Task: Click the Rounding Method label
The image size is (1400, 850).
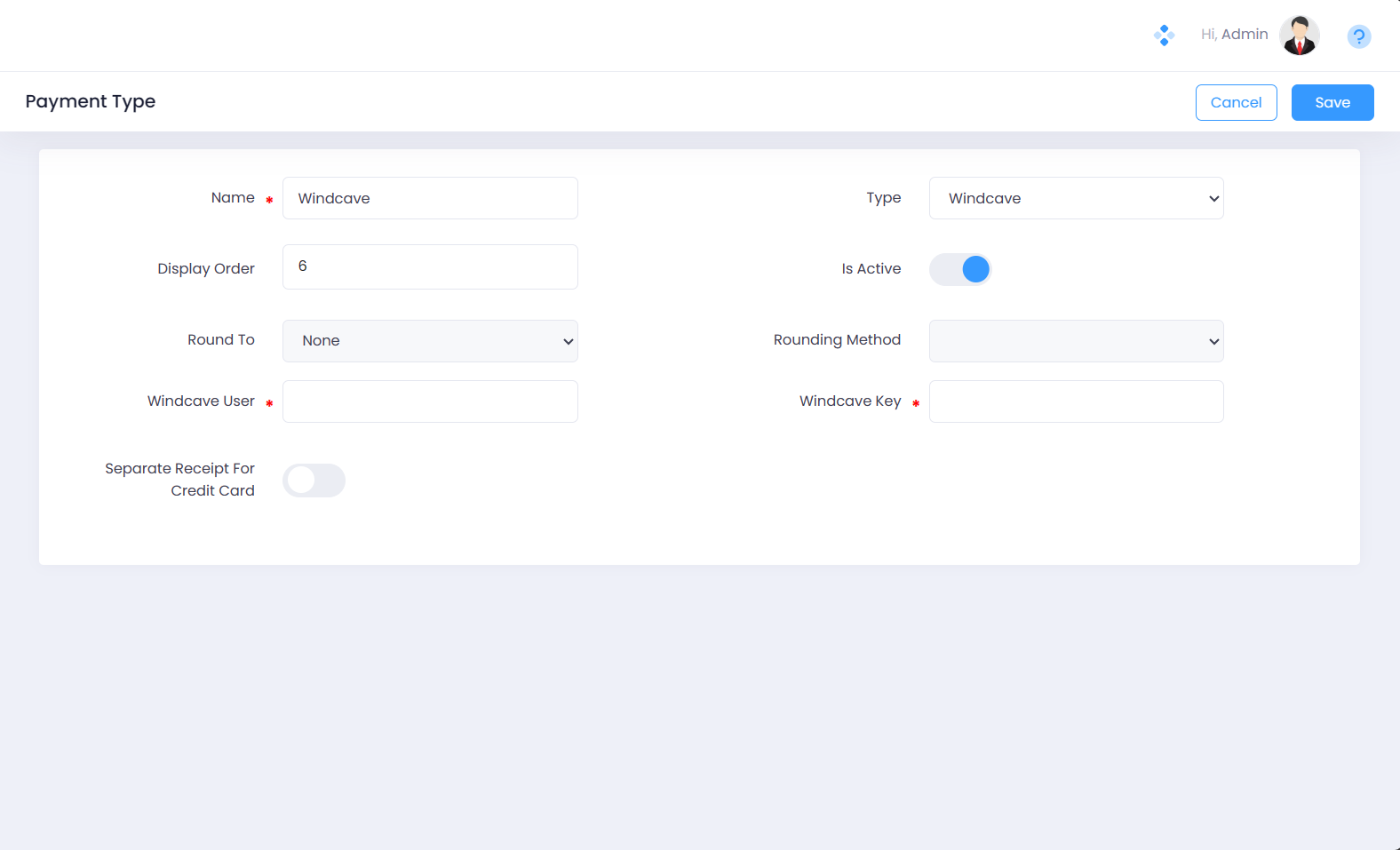Action: pyautogui.click(x=837, y=340)
